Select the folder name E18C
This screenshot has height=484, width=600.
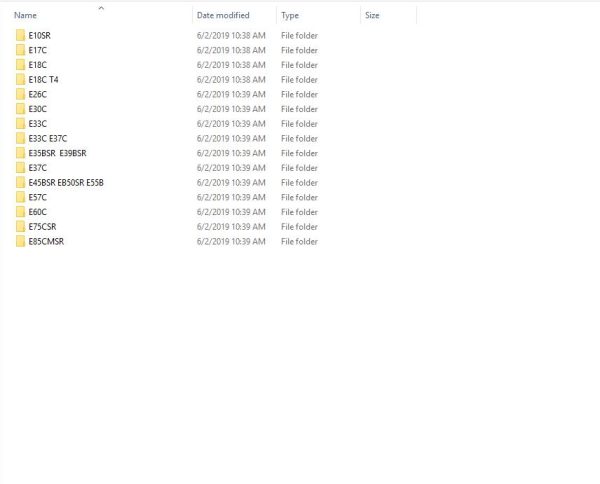pyautogui.click(x=38, y=65)
